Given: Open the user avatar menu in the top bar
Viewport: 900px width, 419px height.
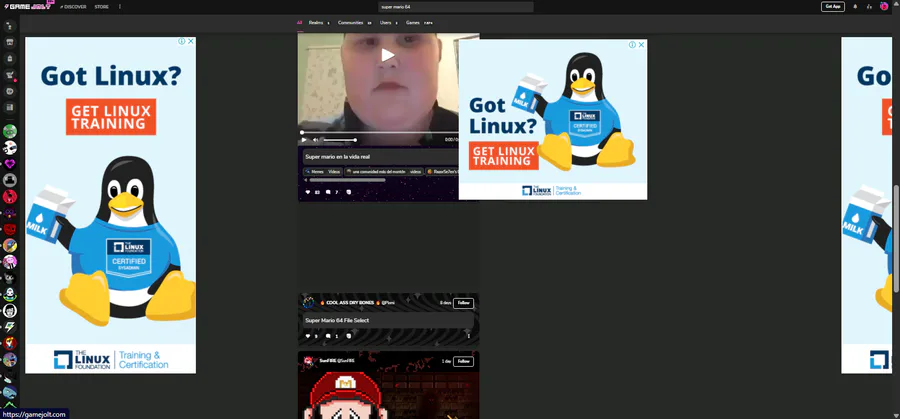Looking at the screenshot, I should [884, 6].
